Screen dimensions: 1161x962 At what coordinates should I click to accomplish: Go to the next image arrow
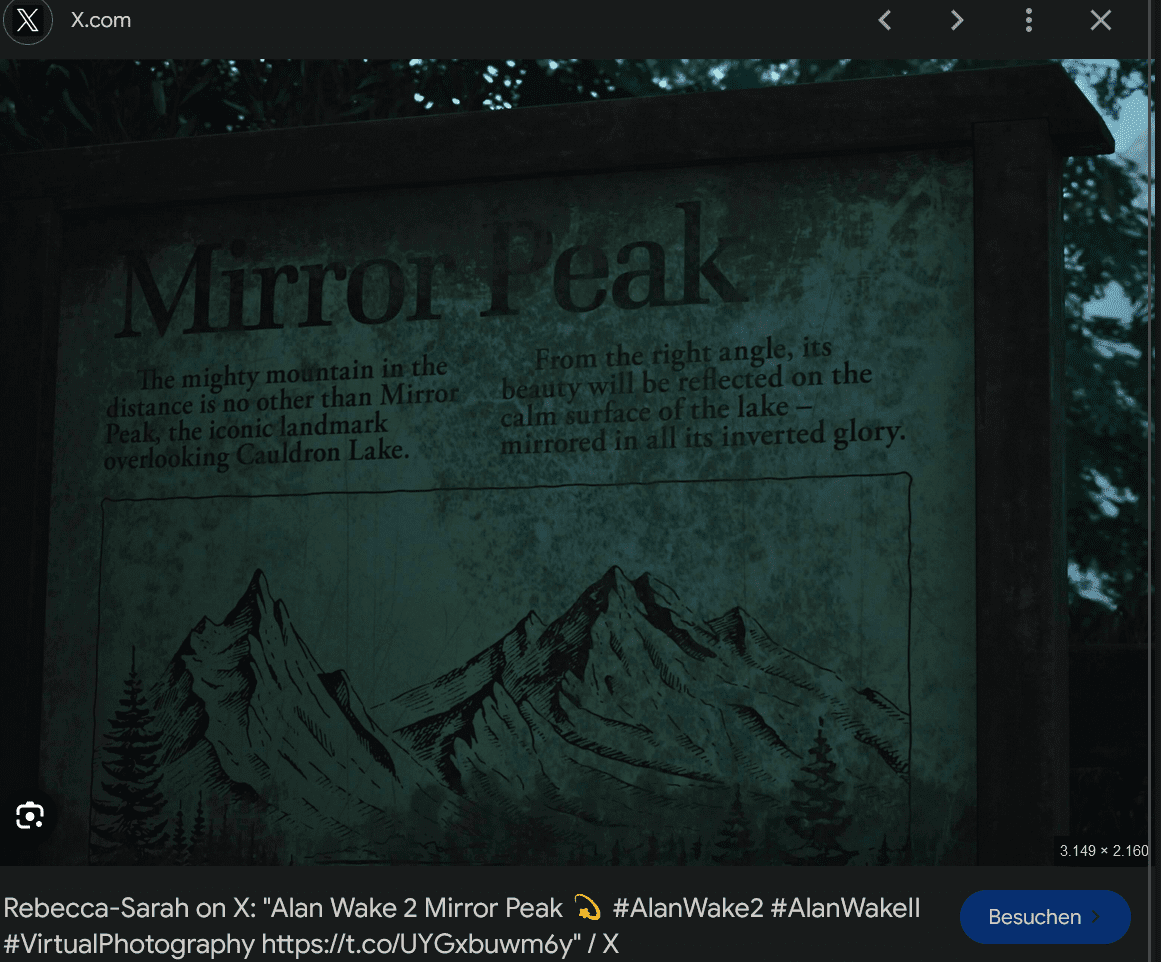pyautogui.click(x=957, y=20)
